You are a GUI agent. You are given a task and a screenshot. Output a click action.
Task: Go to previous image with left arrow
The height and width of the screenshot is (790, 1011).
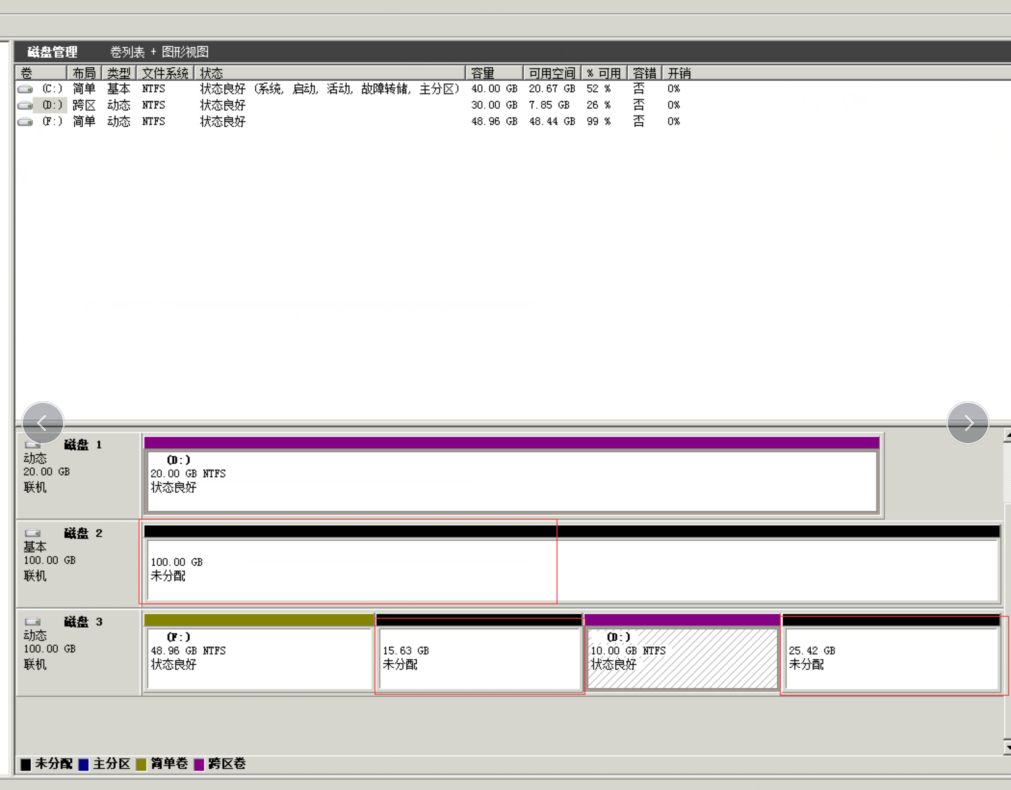(x=43, y=423)
